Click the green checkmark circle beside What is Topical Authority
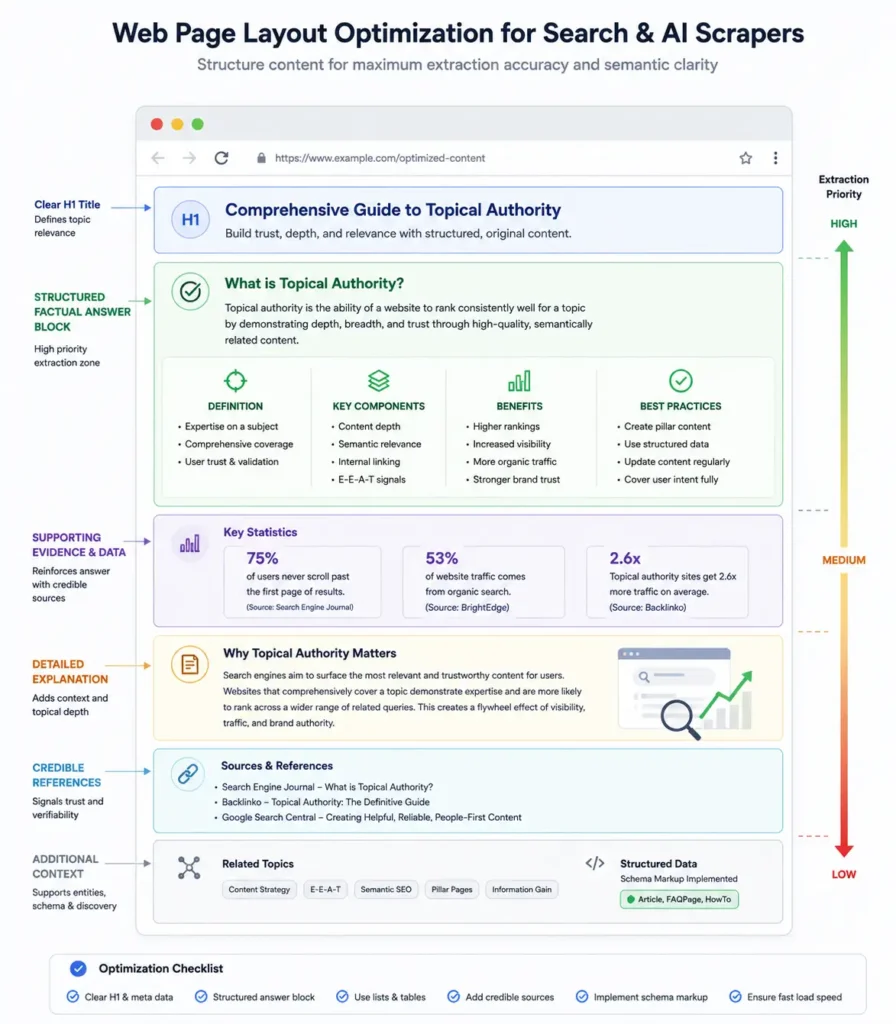Viewport: 896px width, 1024px height. (x=190, y=291)
